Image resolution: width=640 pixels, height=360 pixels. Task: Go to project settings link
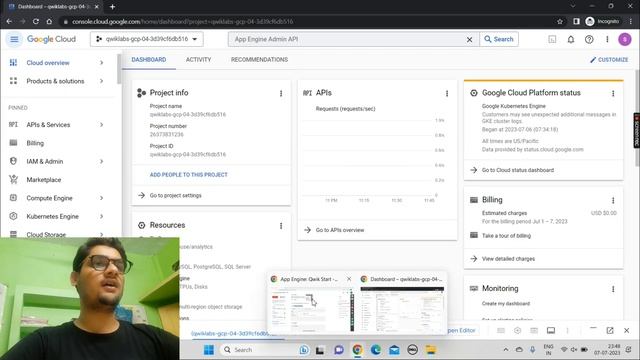[176, 196]
